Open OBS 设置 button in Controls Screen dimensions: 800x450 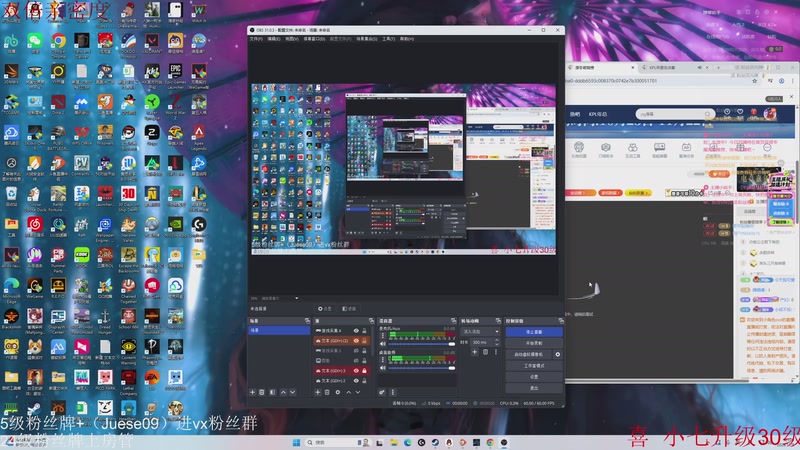(534, 377)
